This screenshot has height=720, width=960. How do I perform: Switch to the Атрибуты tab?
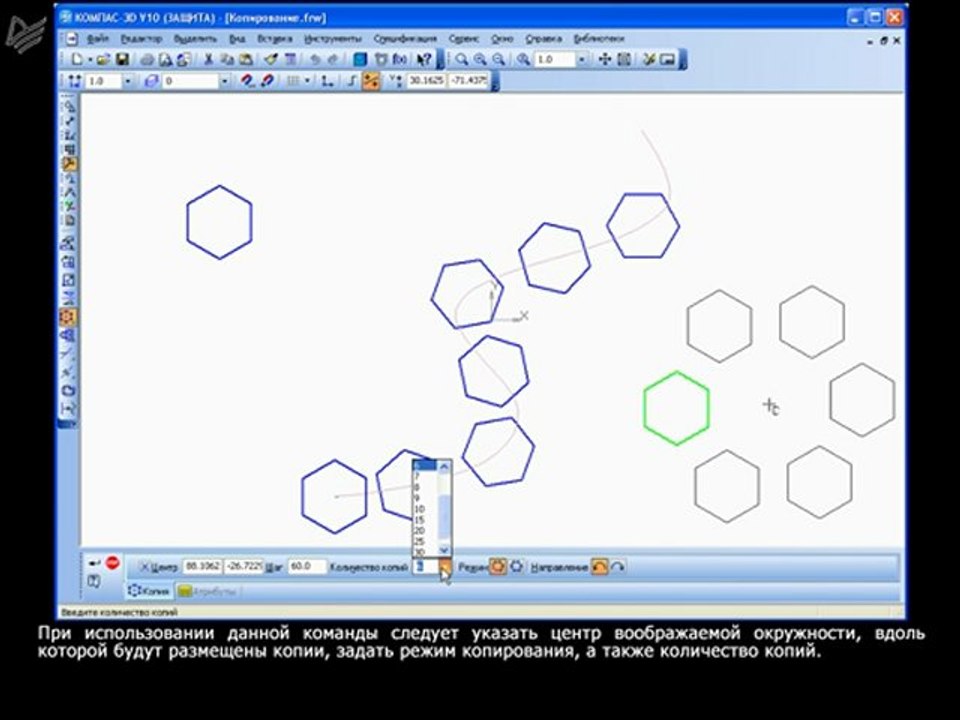pos(208,591)
